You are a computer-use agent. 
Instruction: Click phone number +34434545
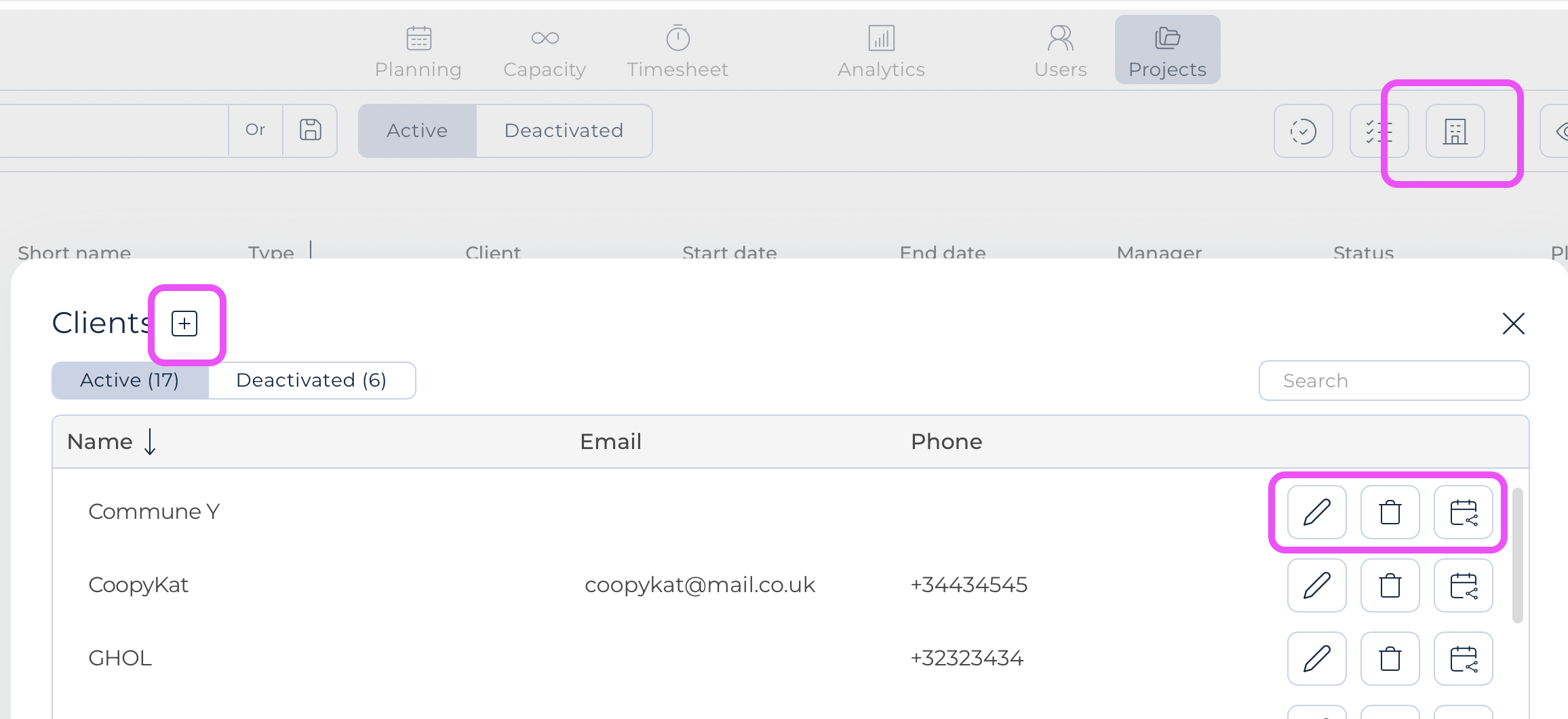pos(968,585)
